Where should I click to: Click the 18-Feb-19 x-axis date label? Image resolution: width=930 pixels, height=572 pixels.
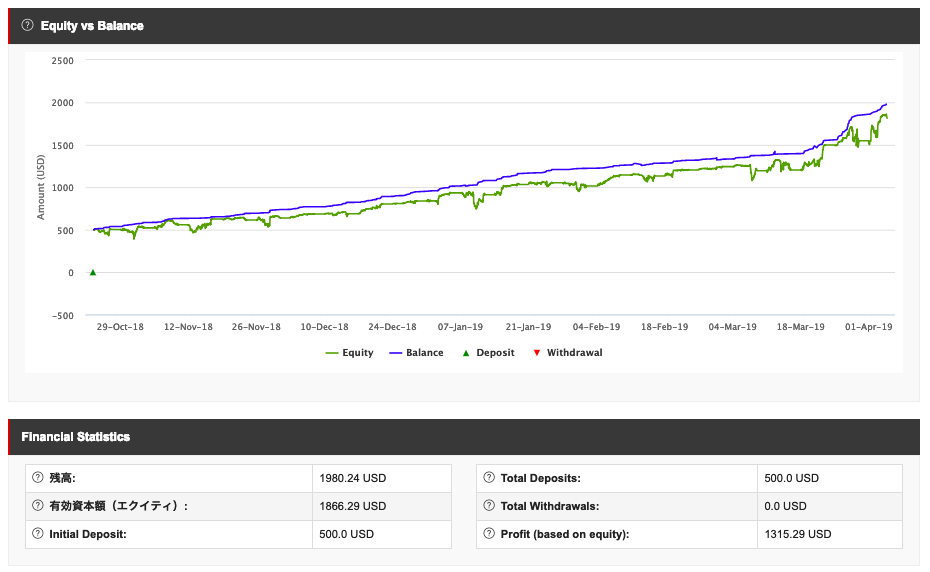[664, 327]
